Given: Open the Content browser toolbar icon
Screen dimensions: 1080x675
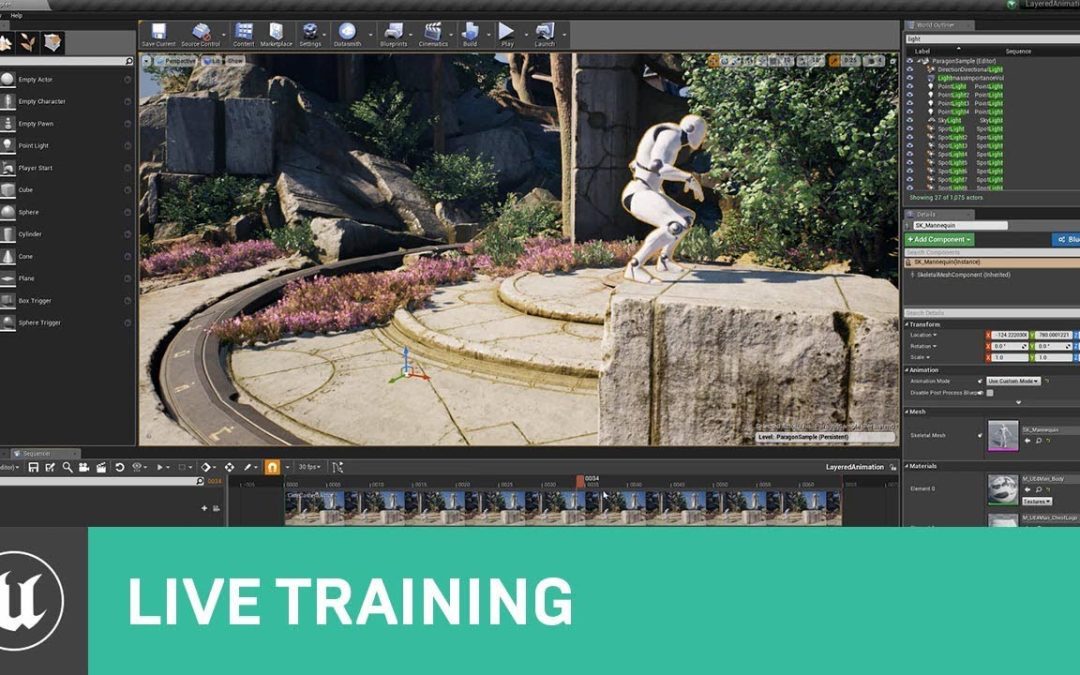Looking at the screenshot, I should coord(244,32).
